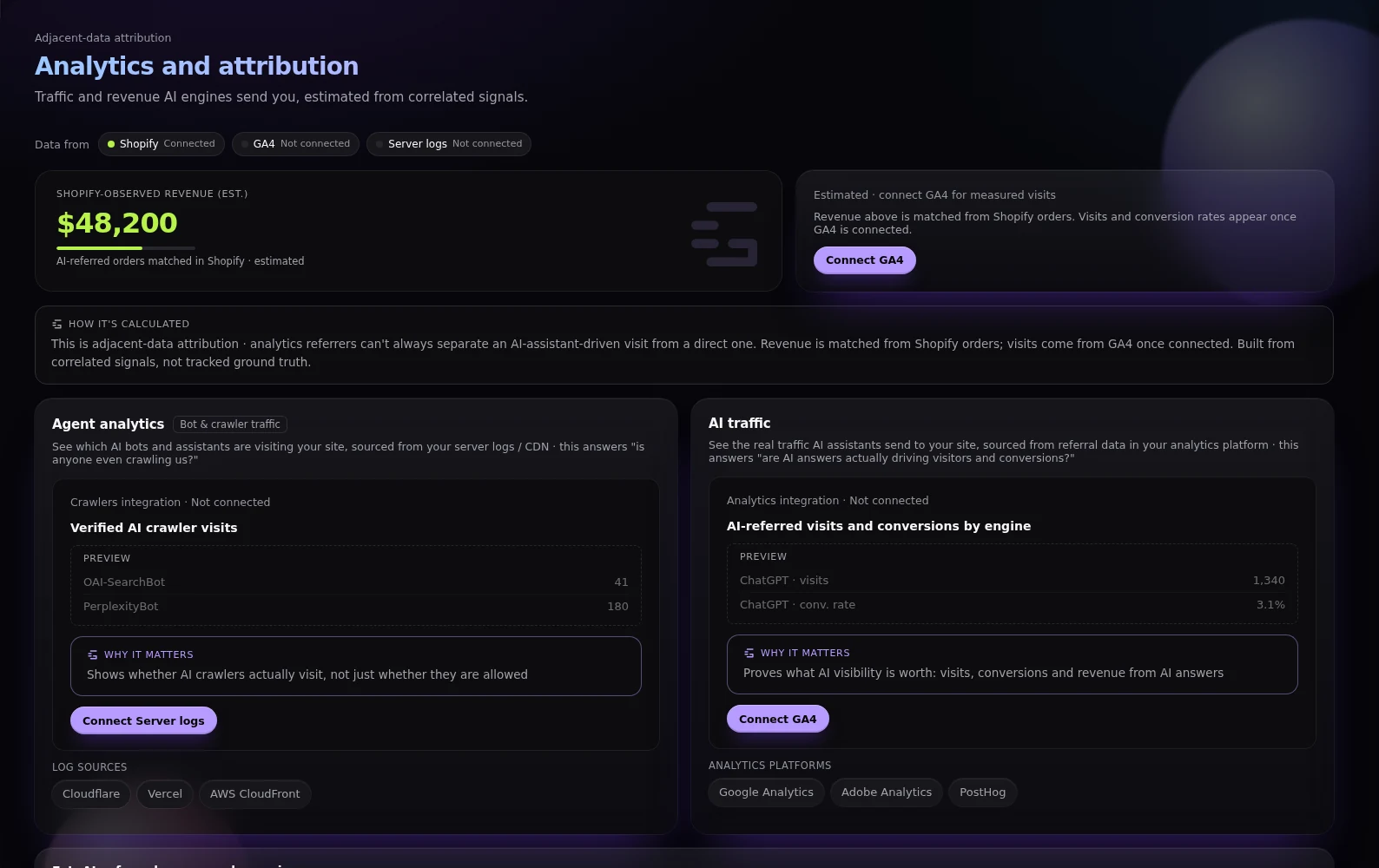Viewport: 1379px width, 868px height.
Task: Click the $48,200 revenue figure
Action: (117, 223)
